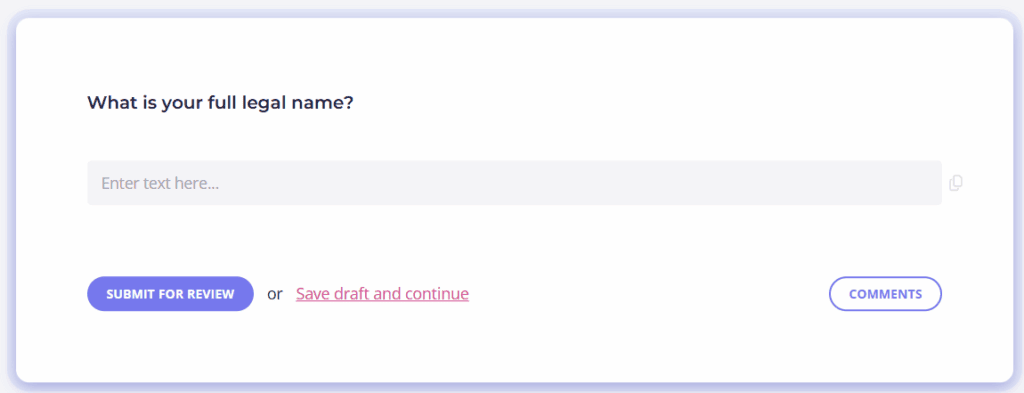Save the draft and continue

[x=382, y=294]
